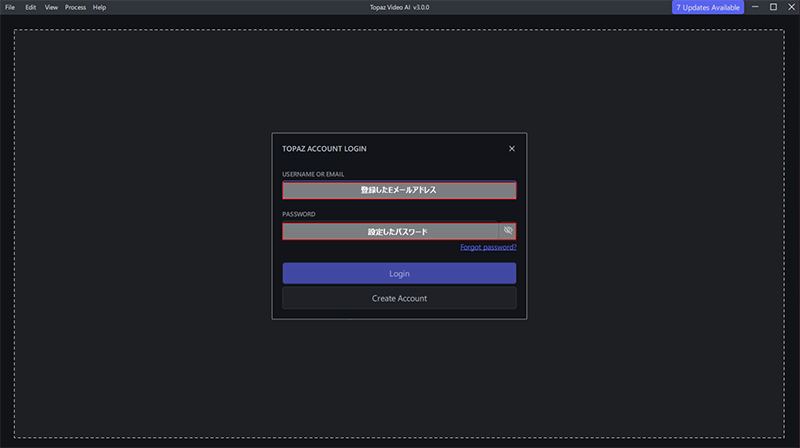Click the Topaz Video AI title text

[399, 7]
